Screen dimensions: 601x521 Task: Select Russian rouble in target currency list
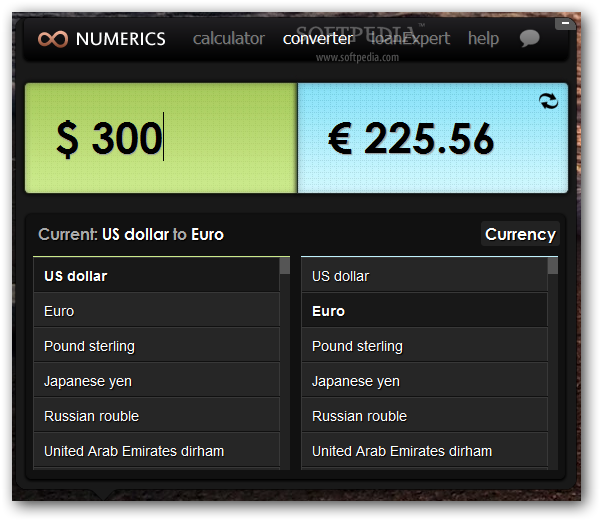(425, 416)
